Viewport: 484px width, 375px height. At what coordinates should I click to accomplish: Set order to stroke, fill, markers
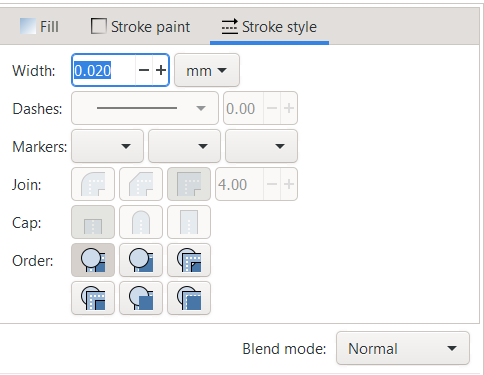click(x=141, y=260)
